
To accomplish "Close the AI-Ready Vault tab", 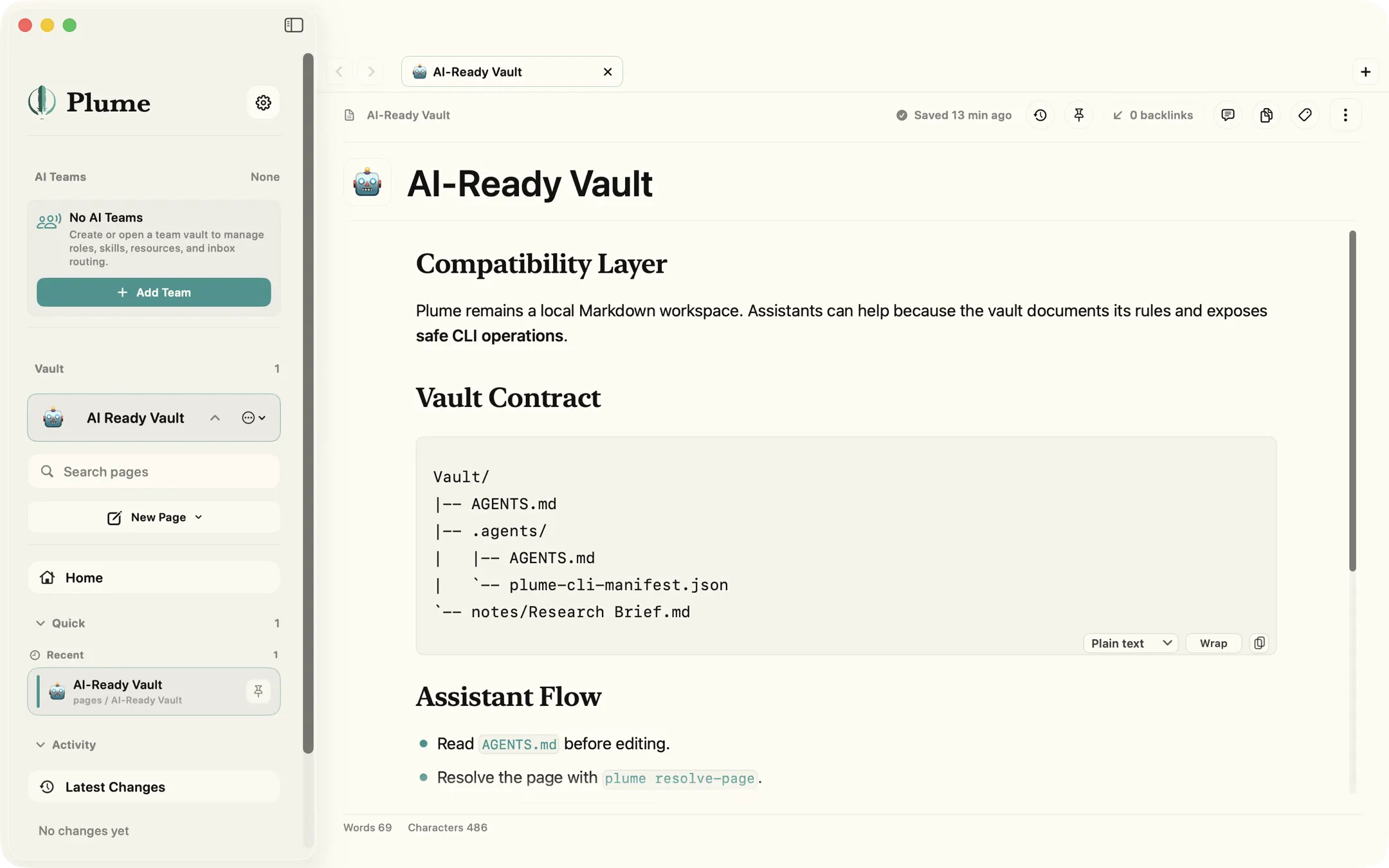I will [607, 71].
